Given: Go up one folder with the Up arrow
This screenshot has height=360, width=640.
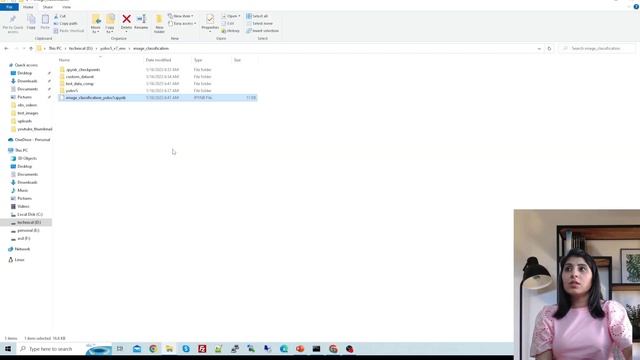Looking at the screenshot, I should click(x=31, y=49).
